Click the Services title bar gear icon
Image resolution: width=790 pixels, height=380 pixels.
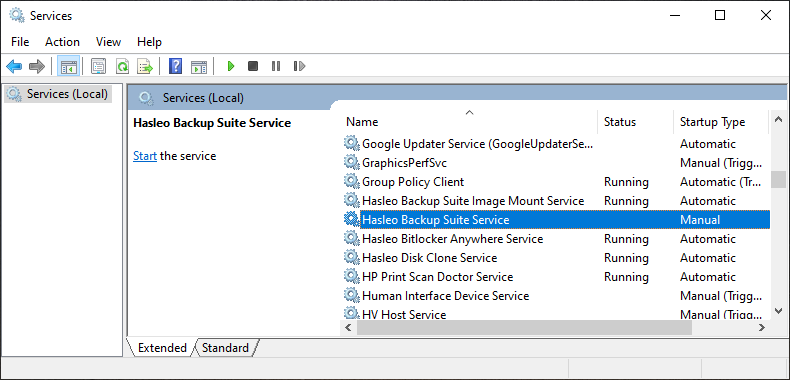point(17,16)
